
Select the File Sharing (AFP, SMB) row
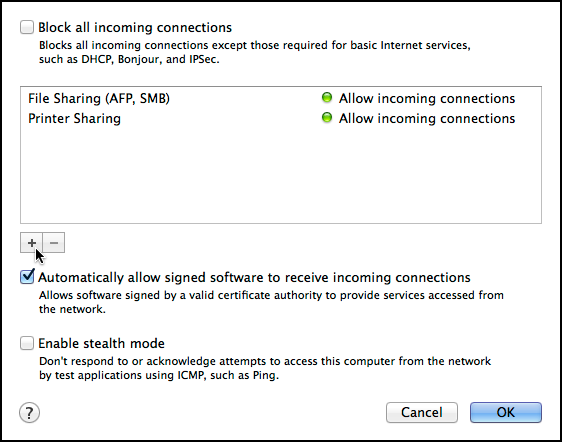click(x=281, y=98)
